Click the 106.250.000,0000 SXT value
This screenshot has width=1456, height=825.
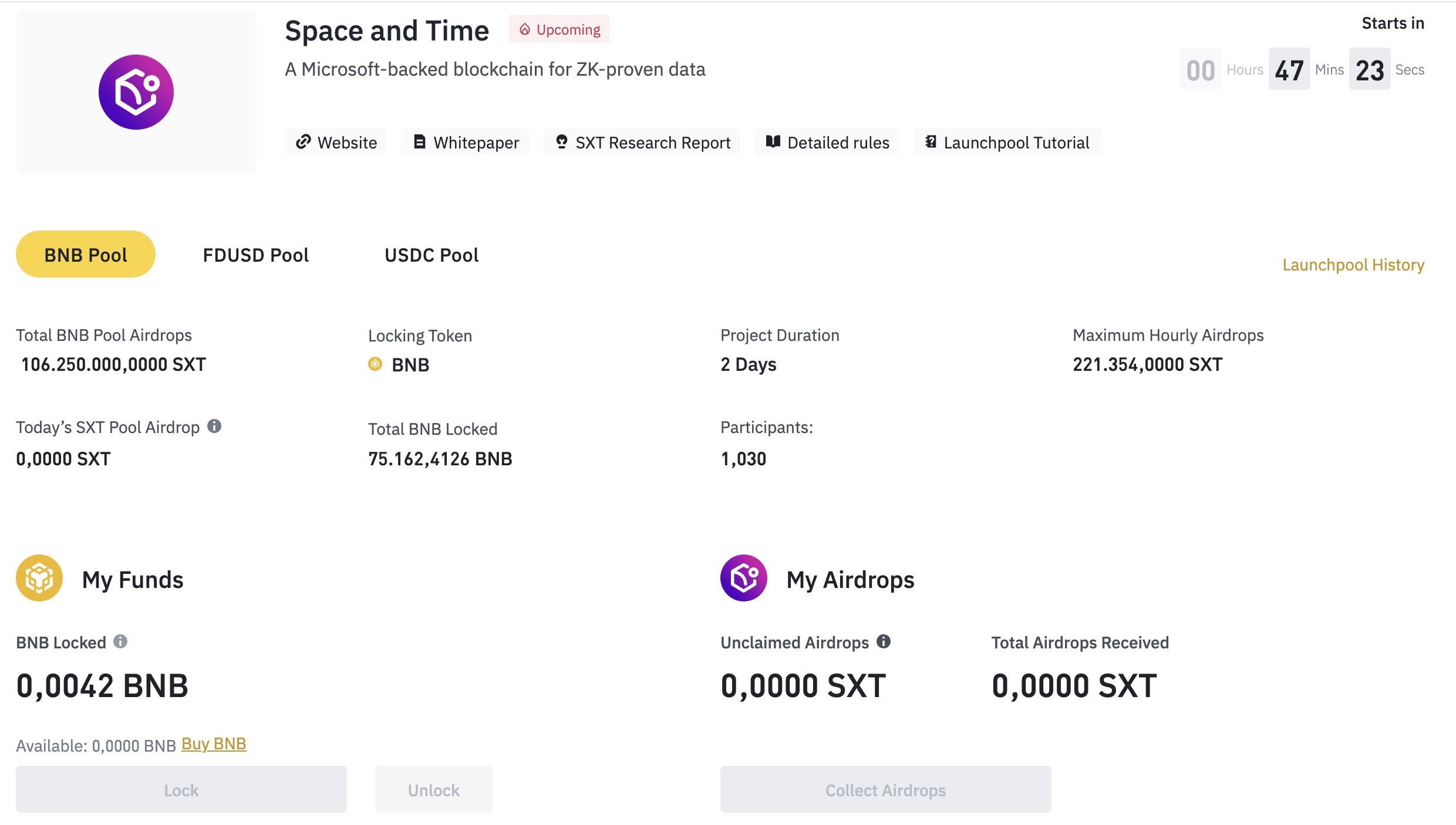pyautogui.click(x=113, y=364)
